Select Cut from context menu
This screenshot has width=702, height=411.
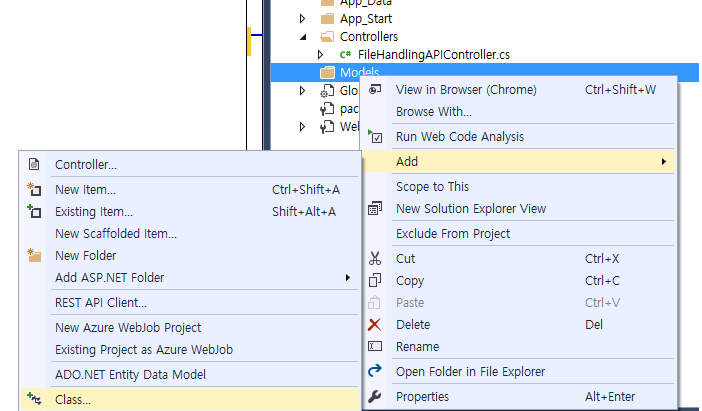point(519,259)
